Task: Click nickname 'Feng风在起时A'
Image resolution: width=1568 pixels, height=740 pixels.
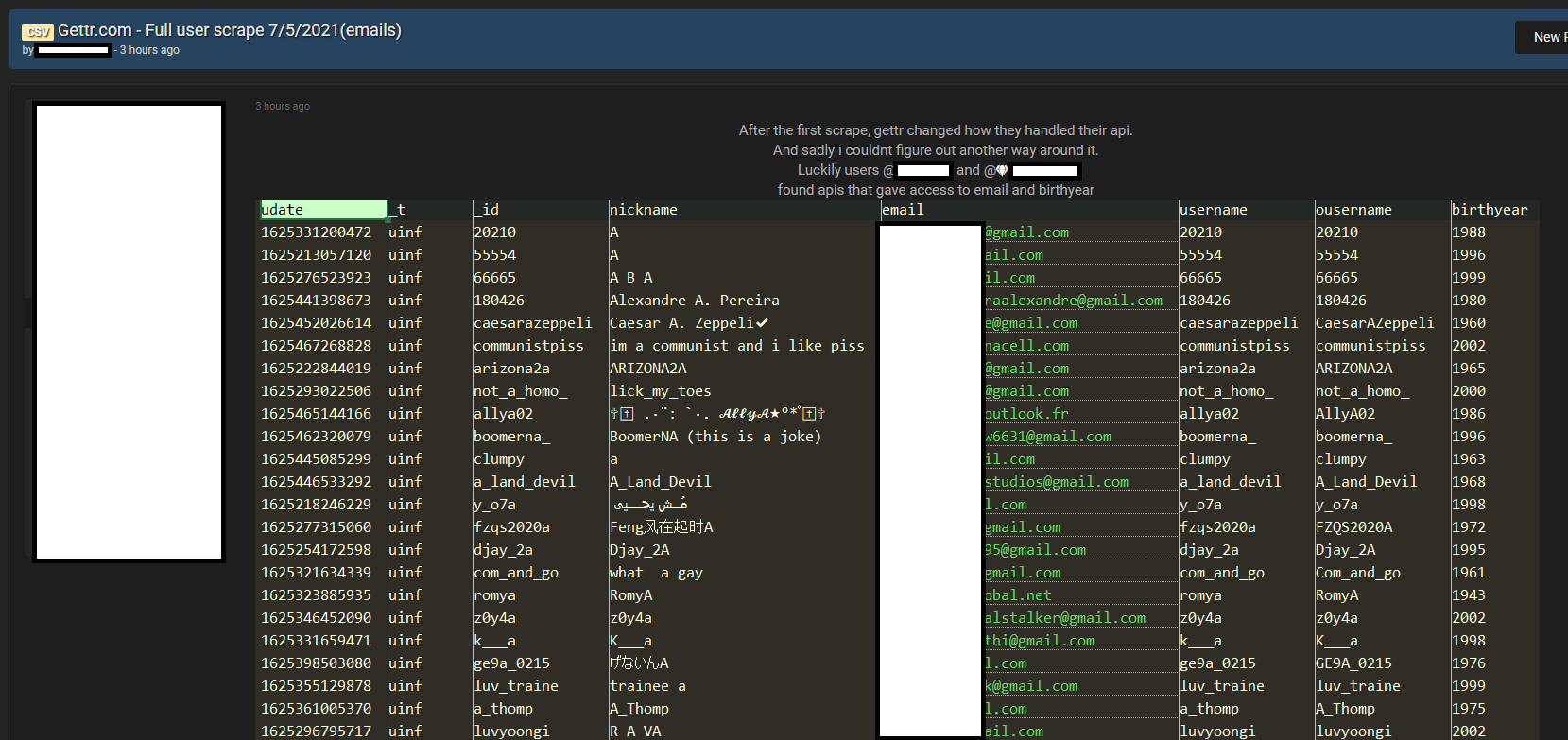Action: (x=662, y=527)
